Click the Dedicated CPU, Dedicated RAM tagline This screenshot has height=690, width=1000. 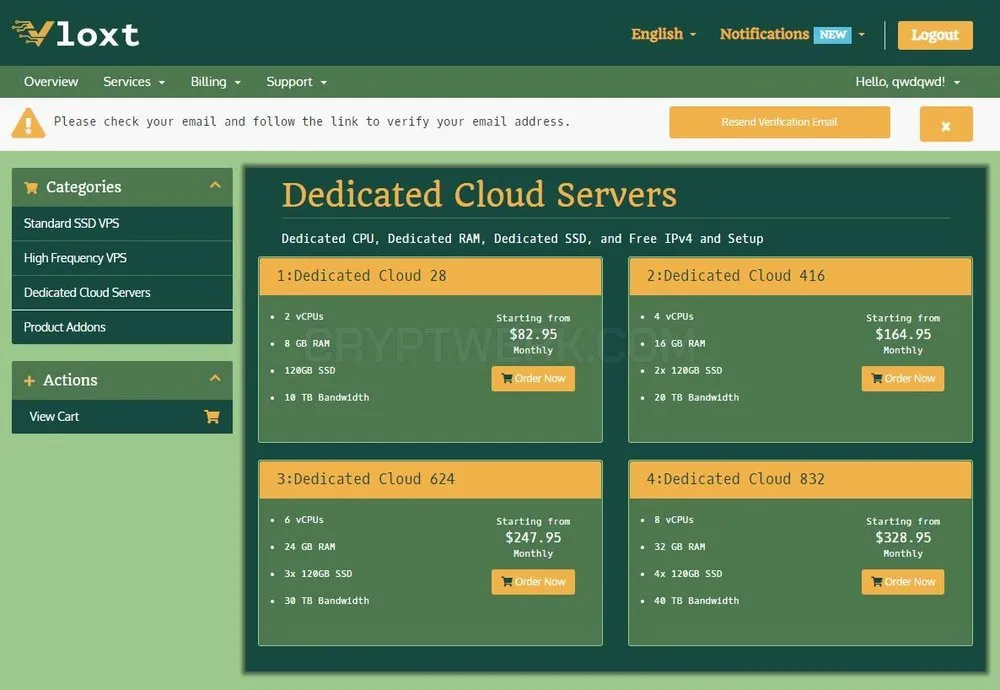point(522,239)
